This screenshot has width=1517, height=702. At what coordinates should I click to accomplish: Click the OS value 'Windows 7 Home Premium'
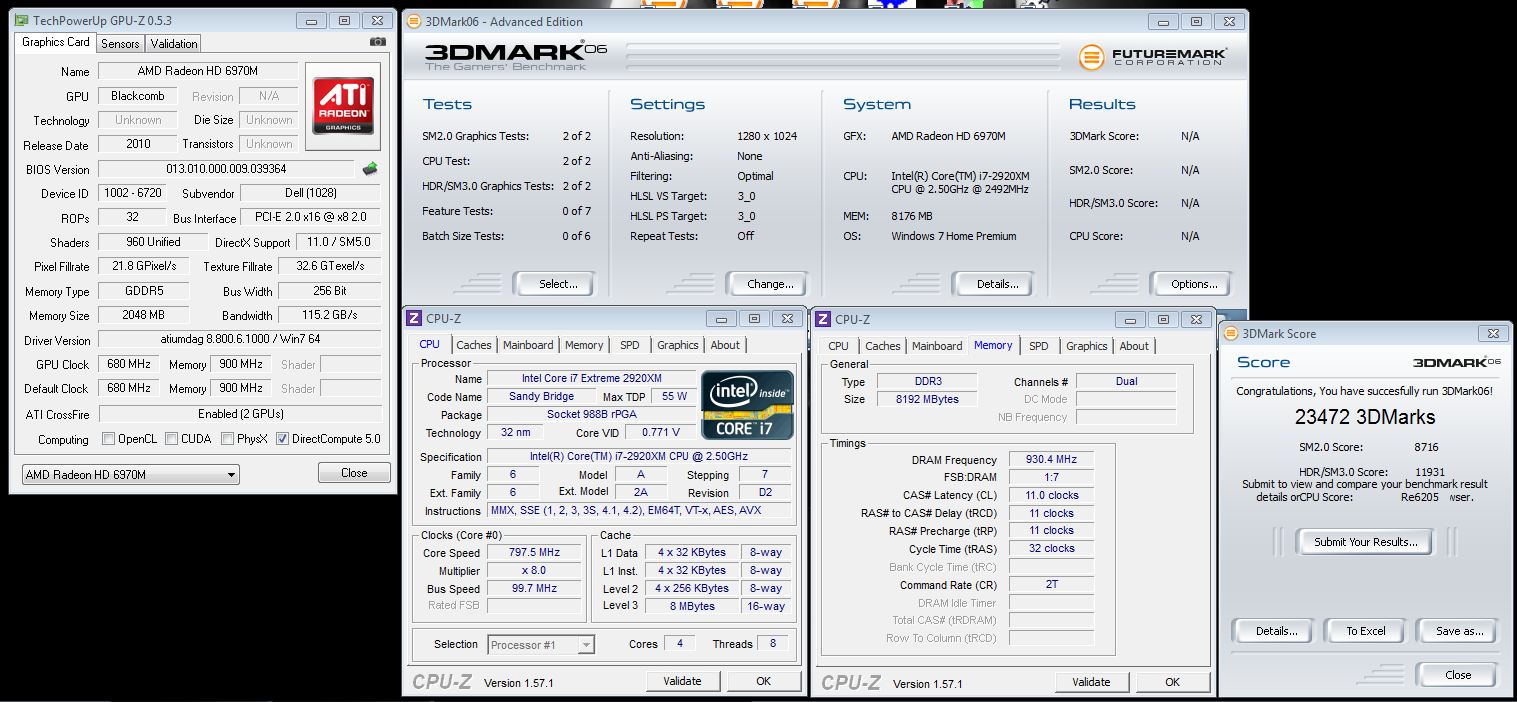point(954,236)
